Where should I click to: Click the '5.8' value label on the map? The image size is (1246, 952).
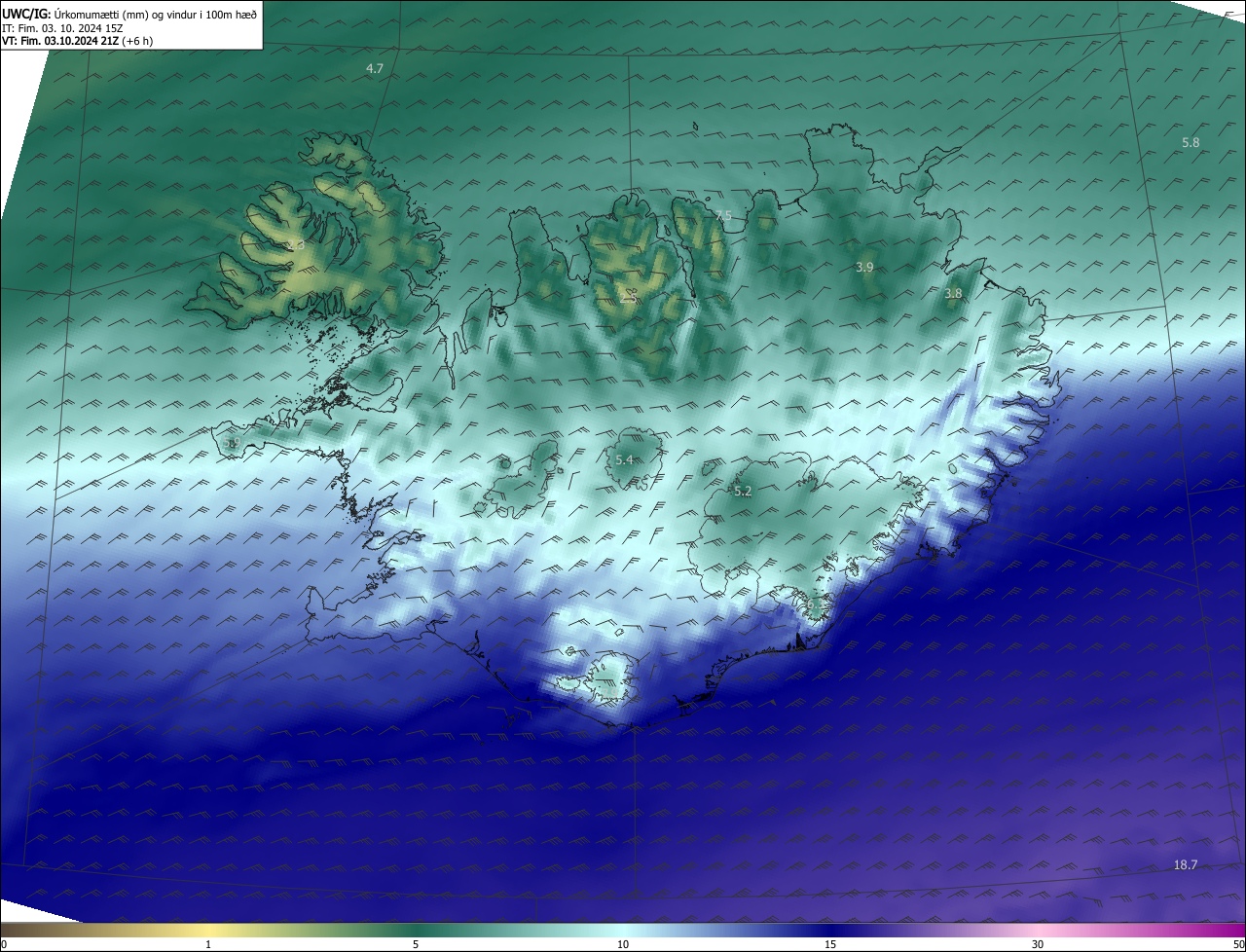[x=1191, y=142]
